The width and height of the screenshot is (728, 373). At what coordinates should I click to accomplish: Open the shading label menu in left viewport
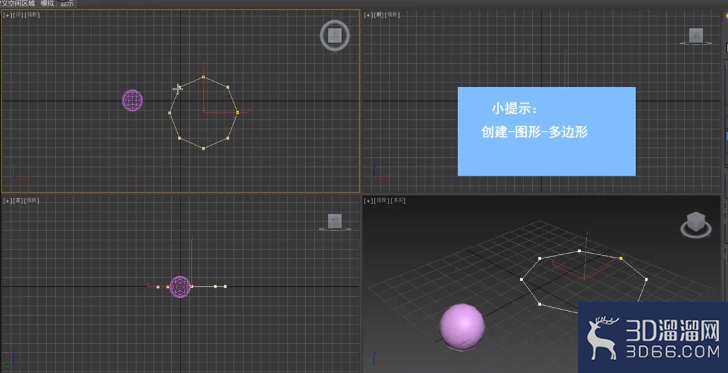coord(32,201)
